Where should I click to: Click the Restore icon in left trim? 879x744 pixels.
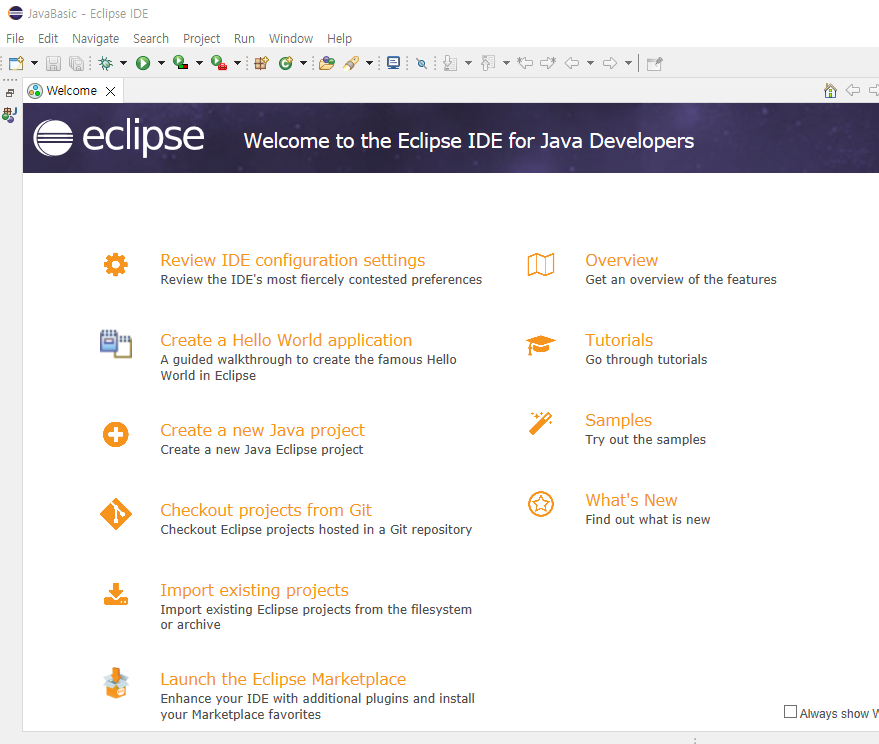pos(10,93)
